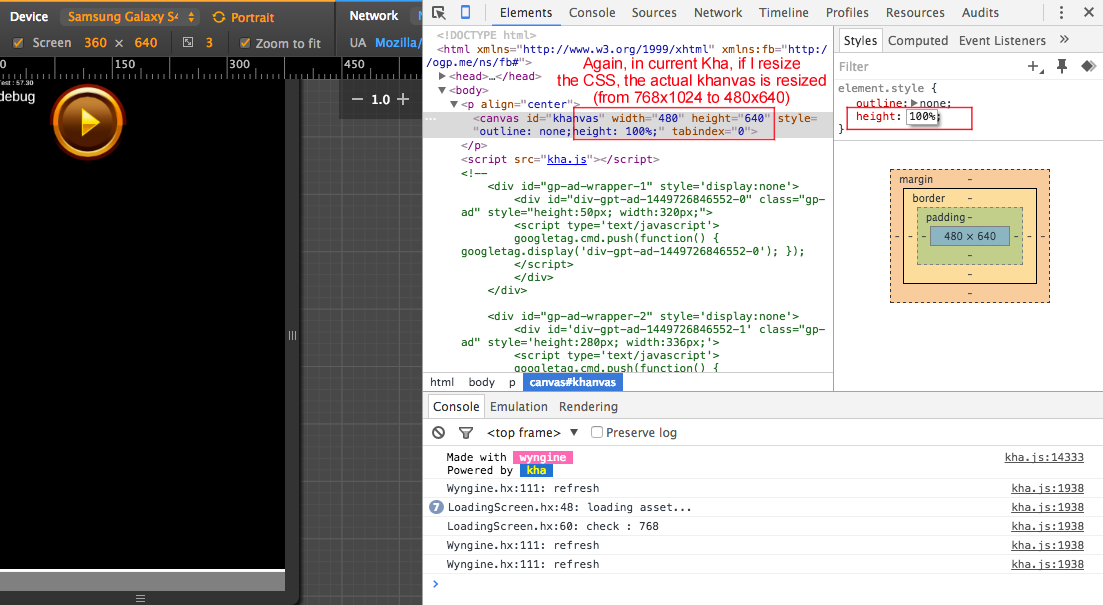Click the screen height field 640
Viewport: 1103px width, 605px height.
click(x=146, y=43)
